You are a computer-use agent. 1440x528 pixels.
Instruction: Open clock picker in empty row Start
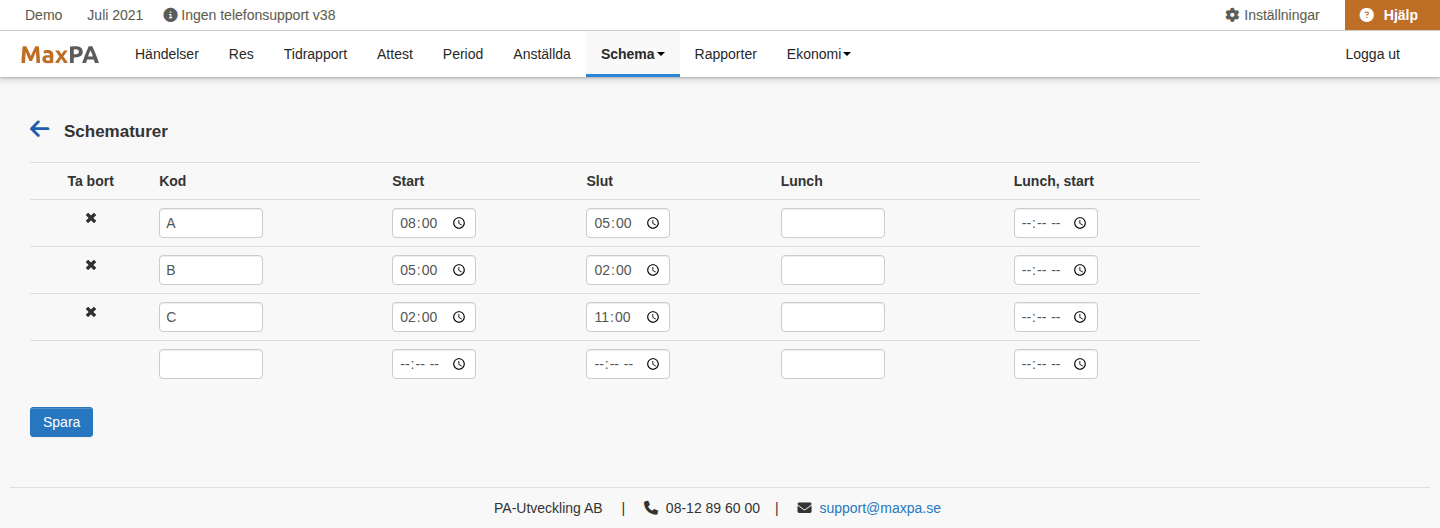459,364
